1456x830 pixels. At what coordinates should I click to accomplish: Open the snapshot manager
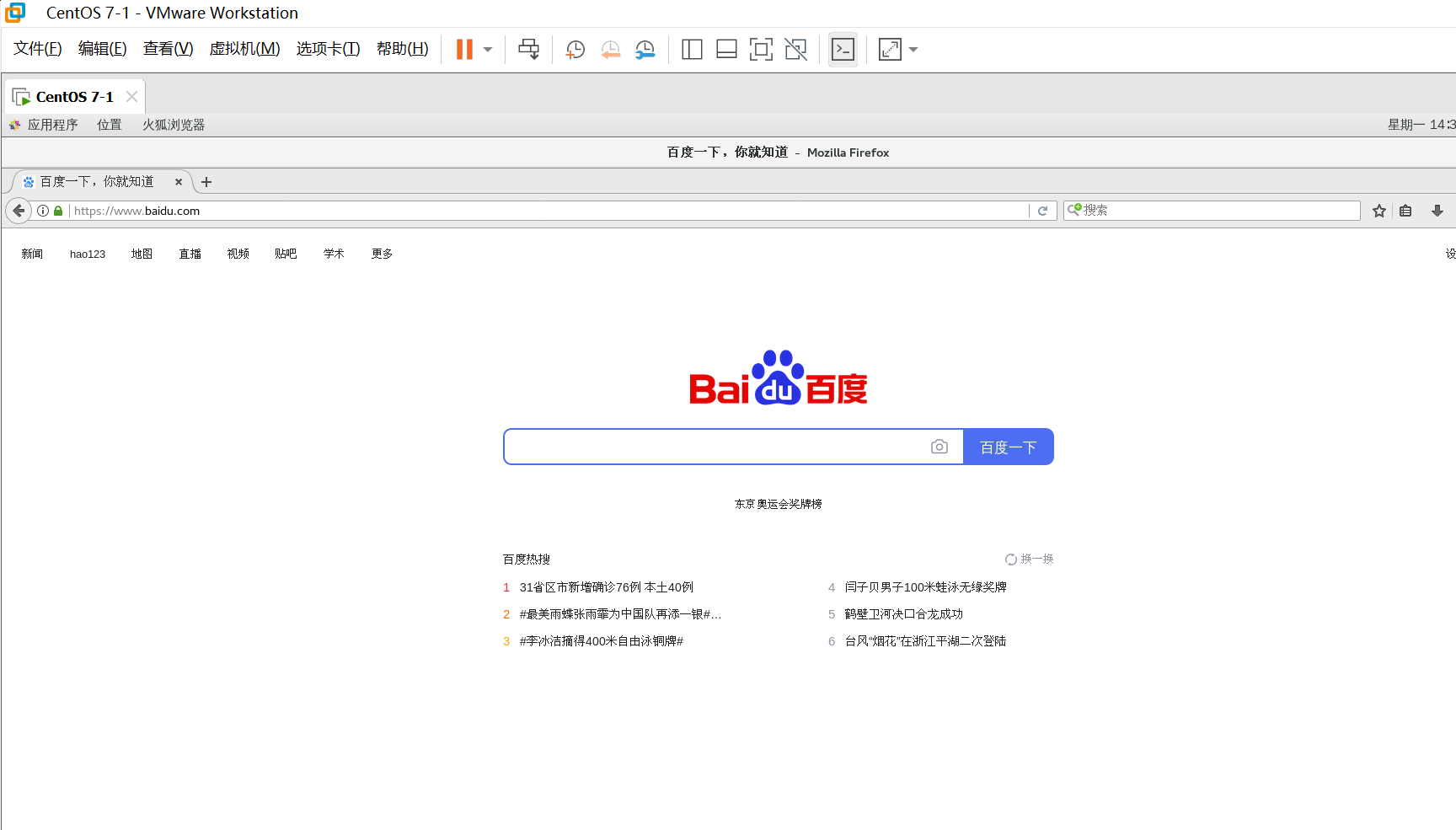click(x=645, y=49)
